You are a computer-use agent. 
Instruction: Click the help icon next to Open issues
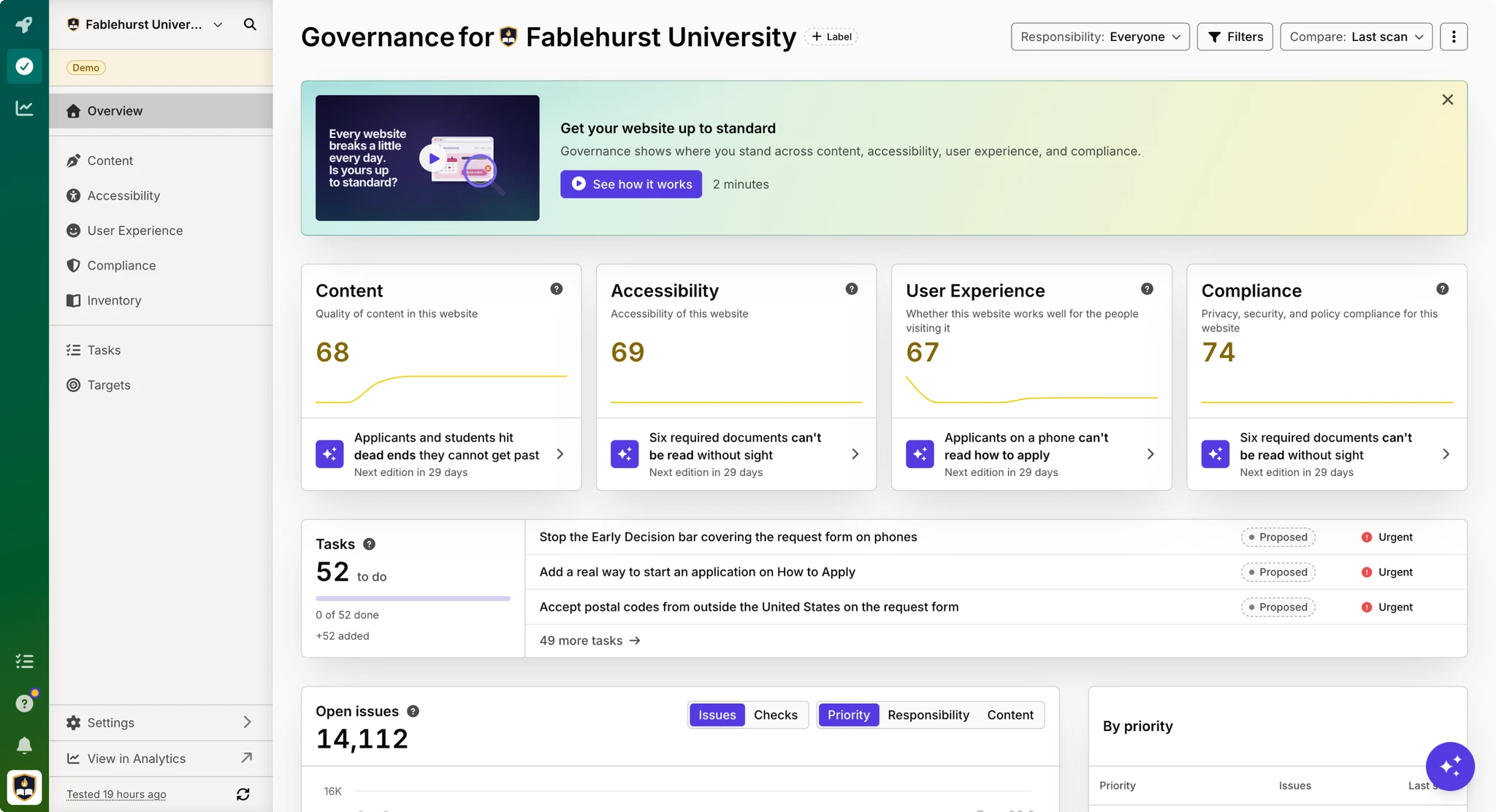pos(413,711)
